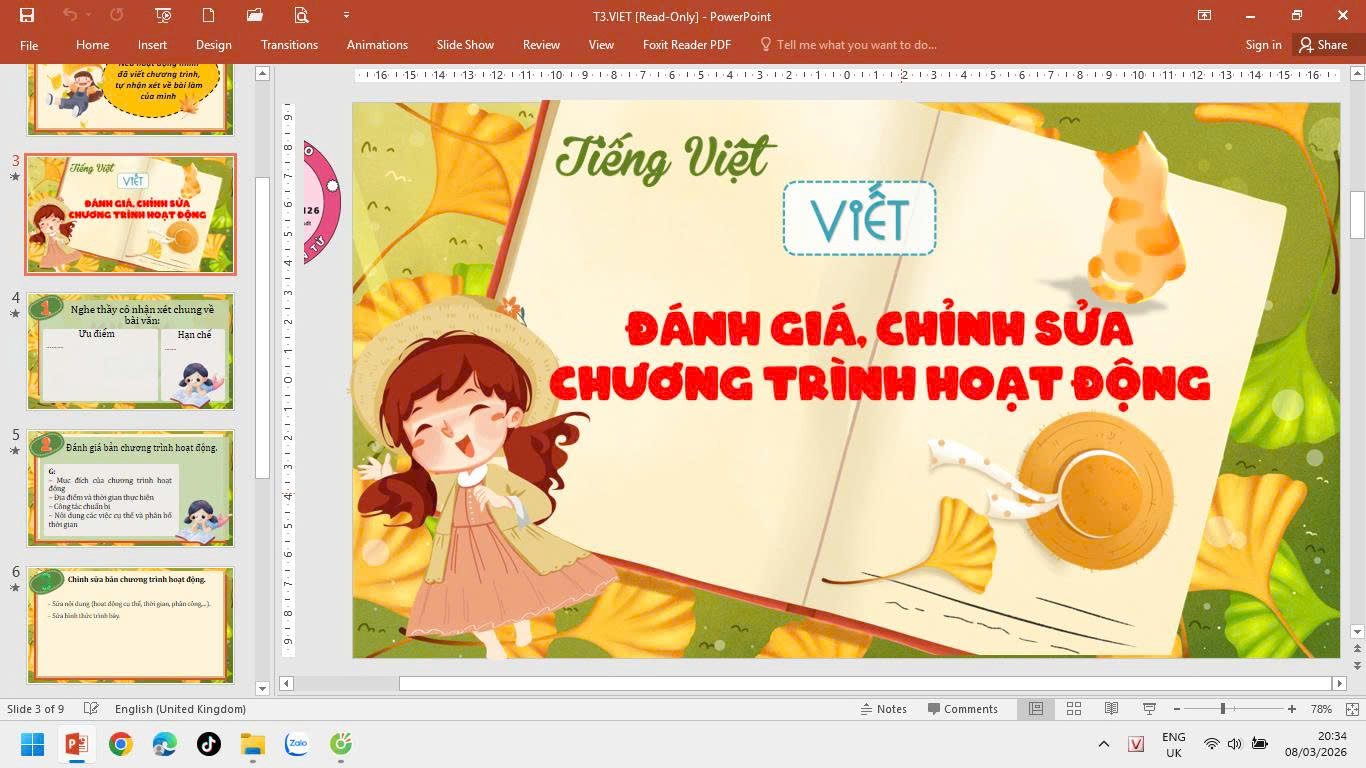Click the Sign in link
The image size is (1366, 768).
(x=1263, y=45)
